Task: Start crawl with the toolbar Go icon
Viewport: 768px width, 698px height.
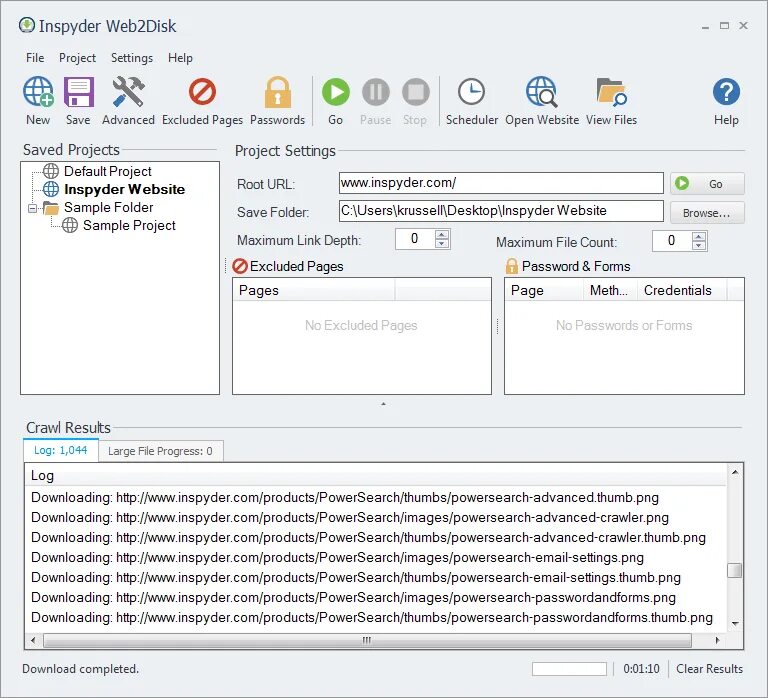Action: coord(336,92)
